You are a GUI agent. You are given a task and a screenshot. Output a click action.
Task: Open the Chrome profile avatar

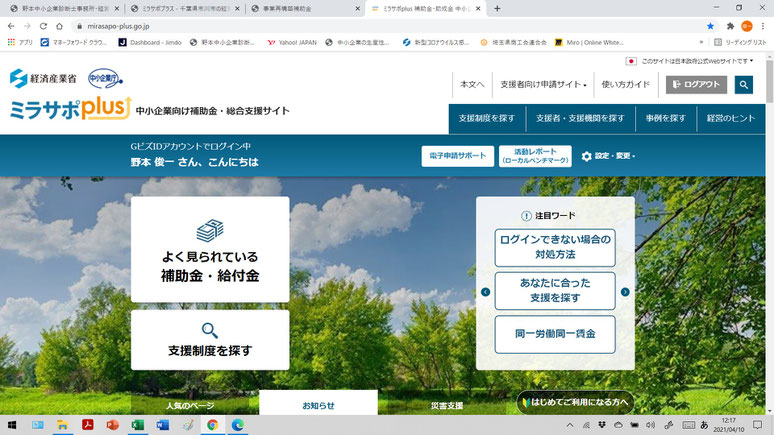[x=747, y=26]
